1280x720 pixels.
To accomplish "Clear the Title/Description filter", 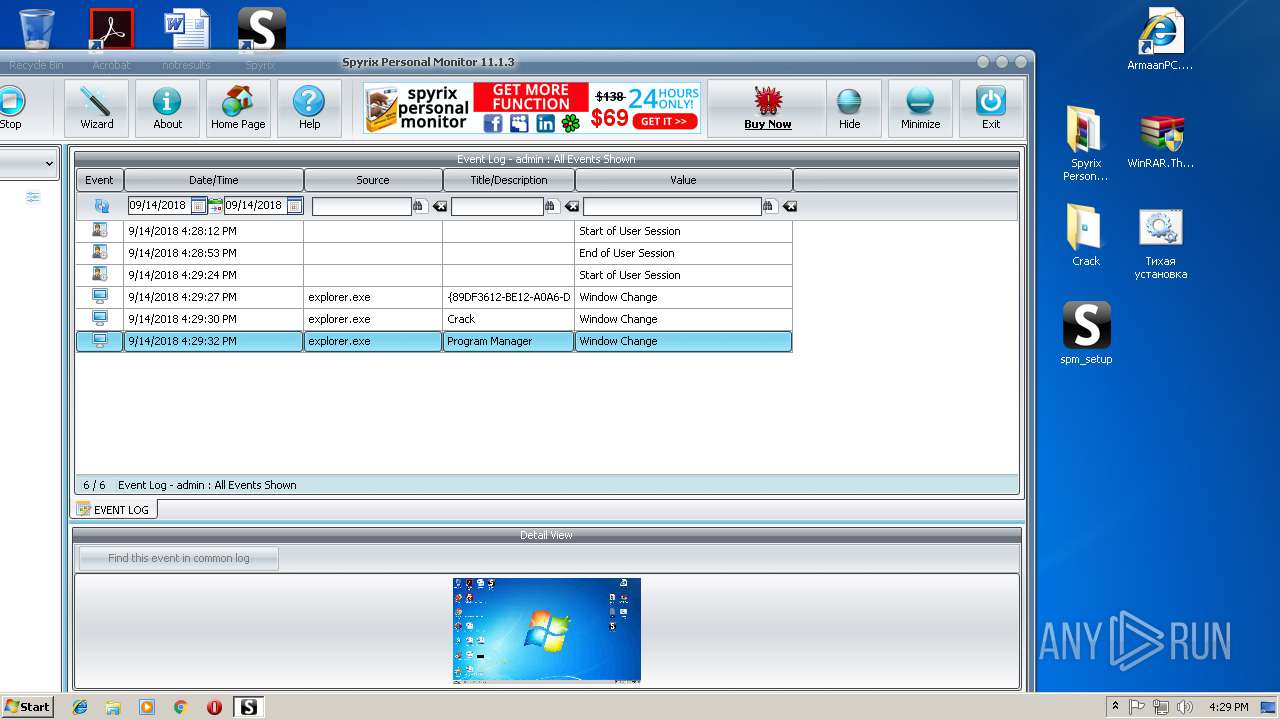I will pos(571,206).
